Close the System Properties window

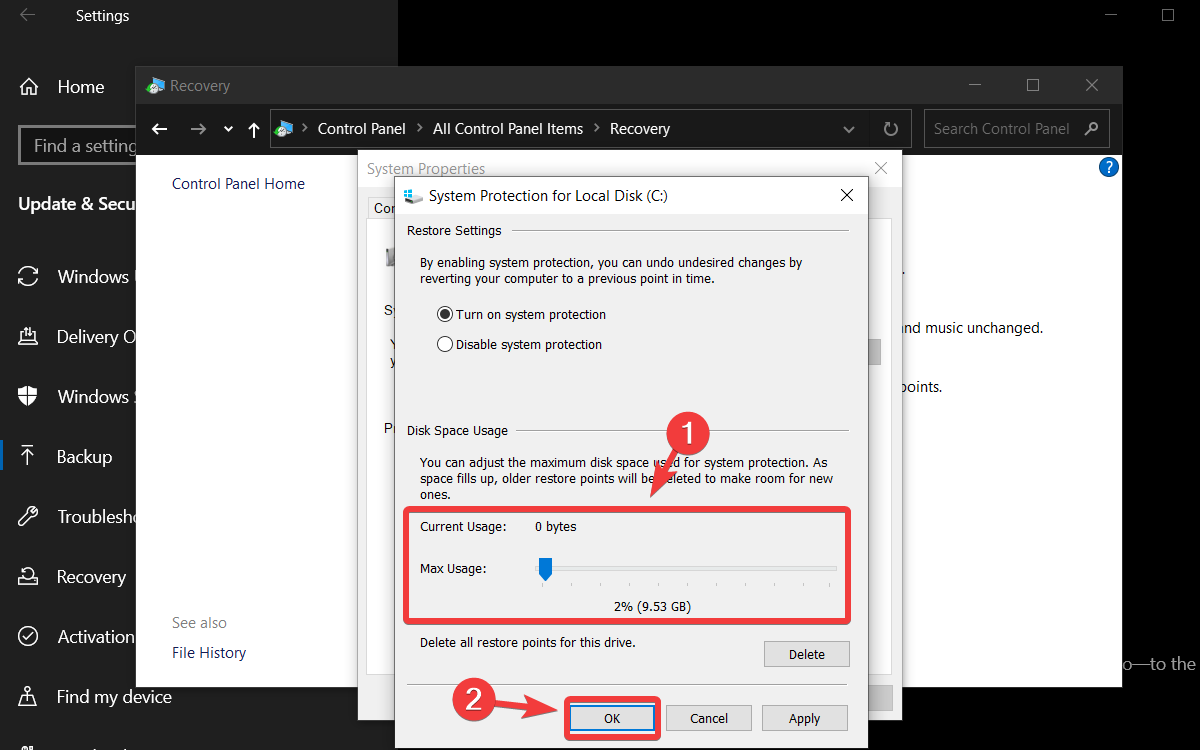[x=880, y=168]
